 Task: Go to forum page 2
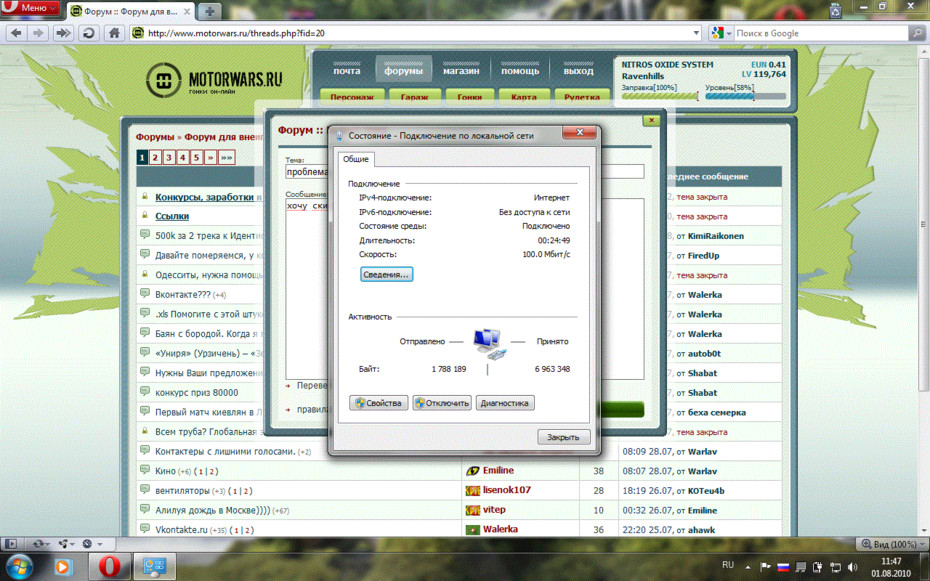(x=155, y=157)
